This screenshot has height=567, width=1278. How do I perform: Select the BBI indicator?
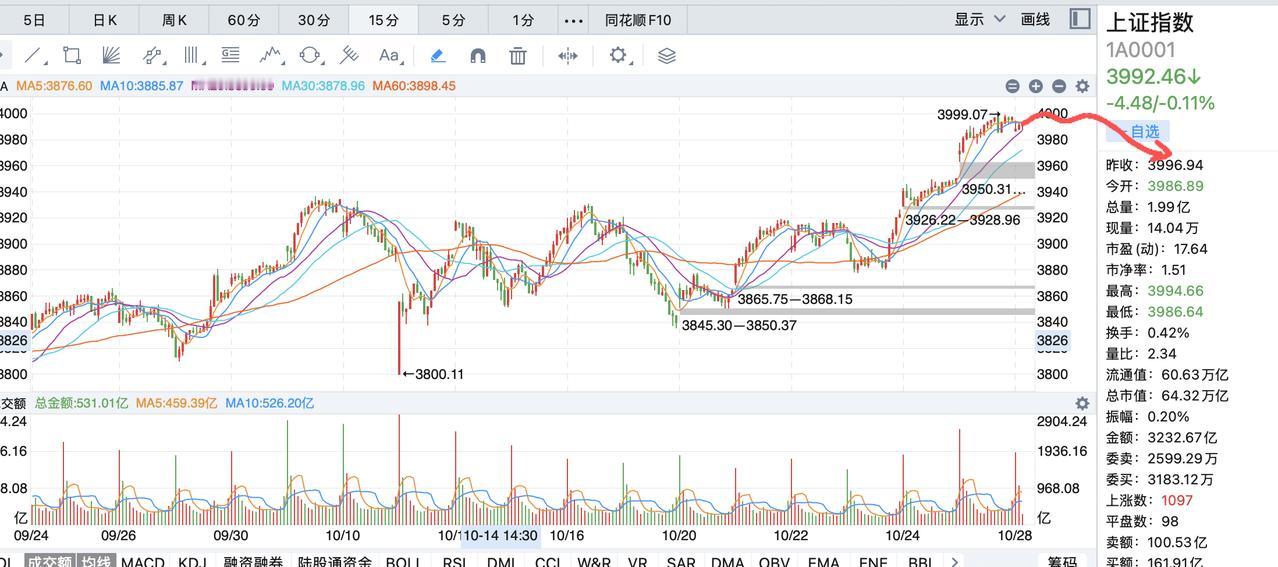920,562
